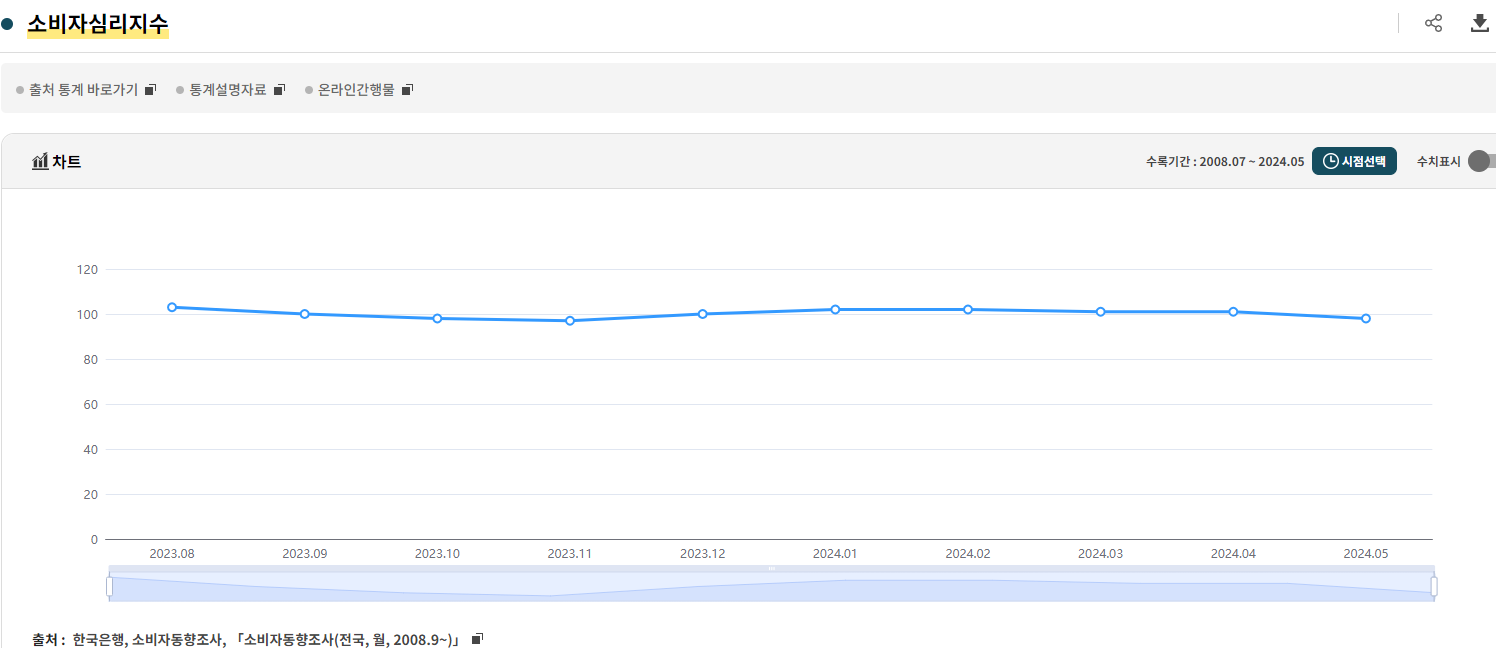Click the 2024.05 data point on line

1366,318
